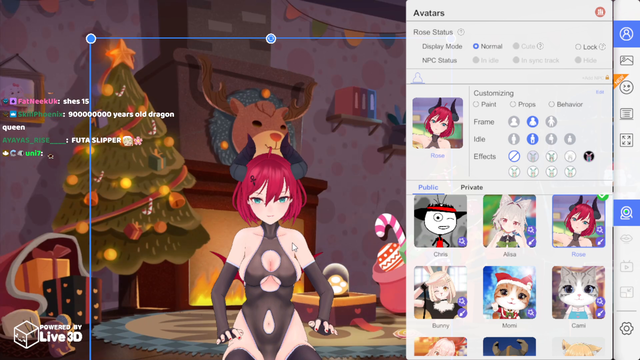Click the paint brush badge on Alisa avatar
The image size is (640, 360).
(531, 242)
